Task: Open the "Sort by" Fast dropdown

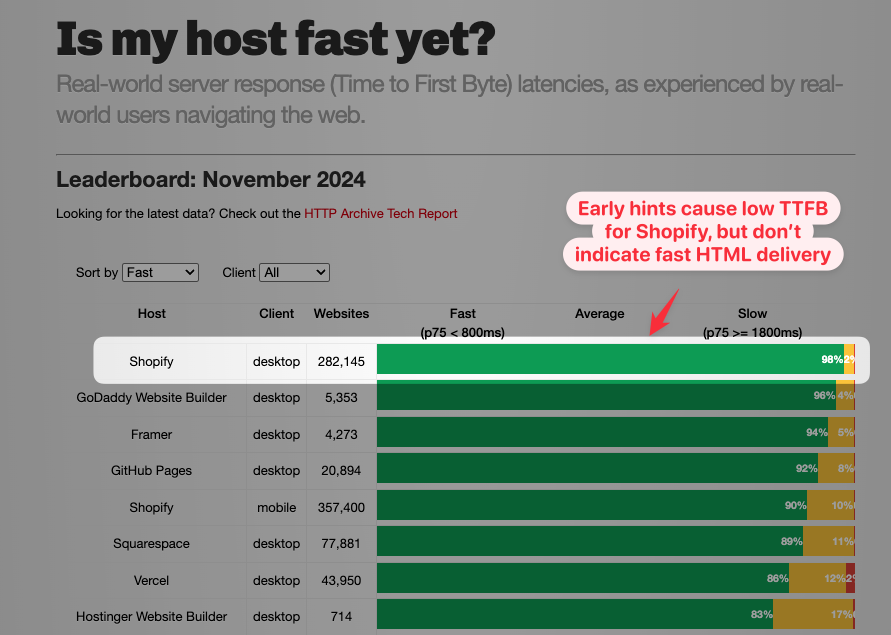Action: pyautogui.click(x=160, y=272)
